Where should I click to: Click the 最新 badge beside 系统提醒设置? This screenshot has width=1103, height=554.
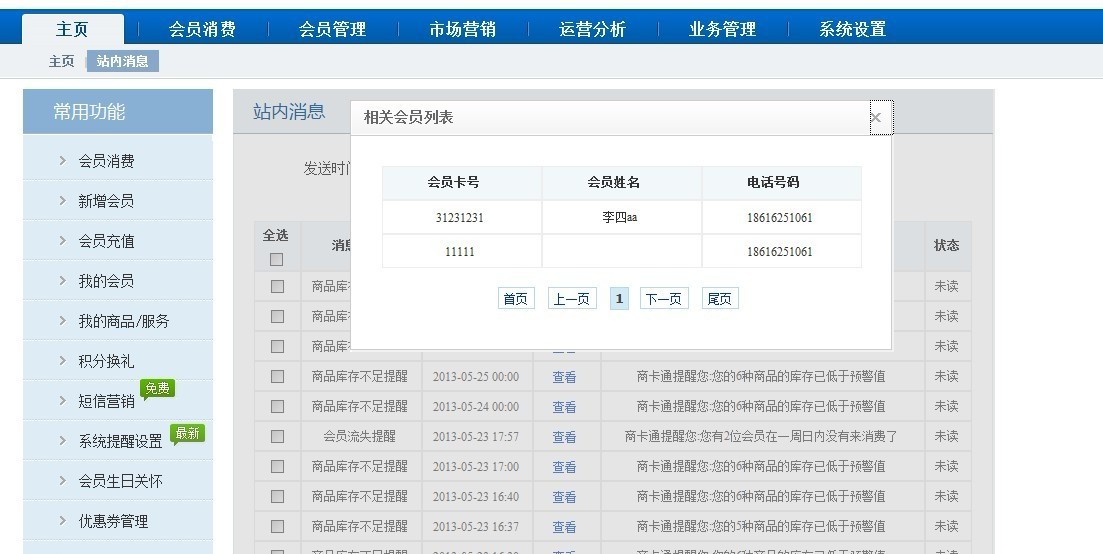[x=187, y=433]
